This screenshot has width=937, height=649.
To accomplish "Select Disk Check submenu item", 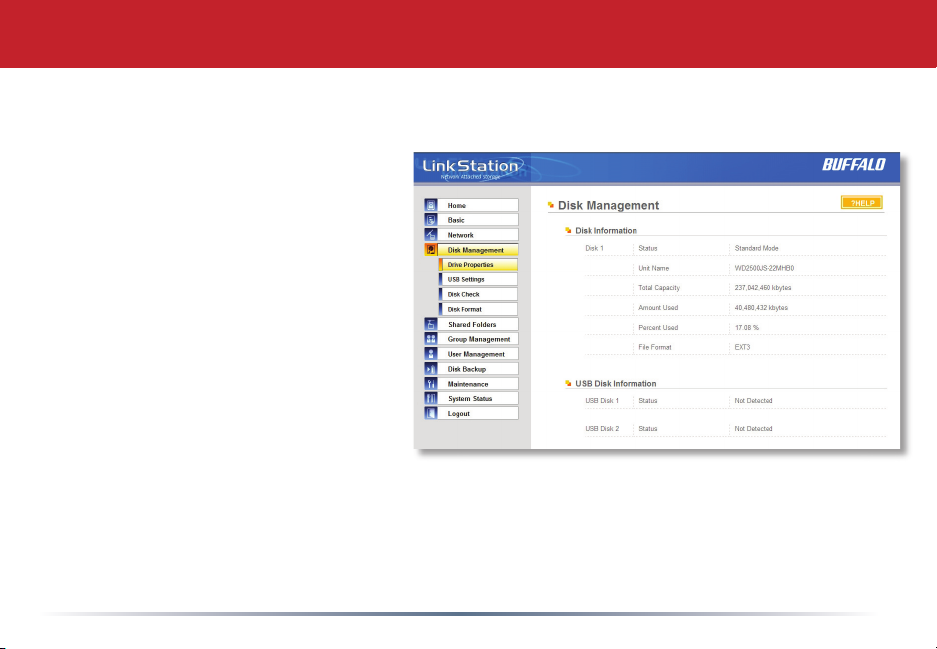I will (x=479, y=294).
